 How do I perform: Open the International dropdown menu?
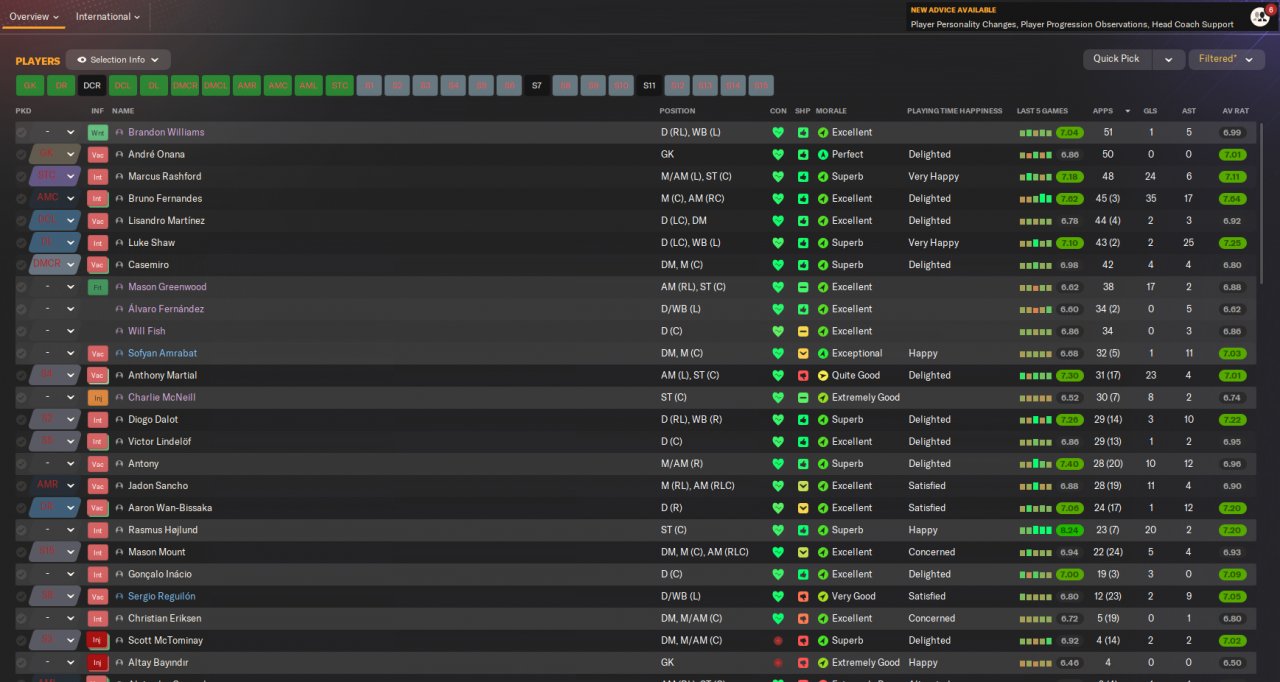(x=108, y=17)
